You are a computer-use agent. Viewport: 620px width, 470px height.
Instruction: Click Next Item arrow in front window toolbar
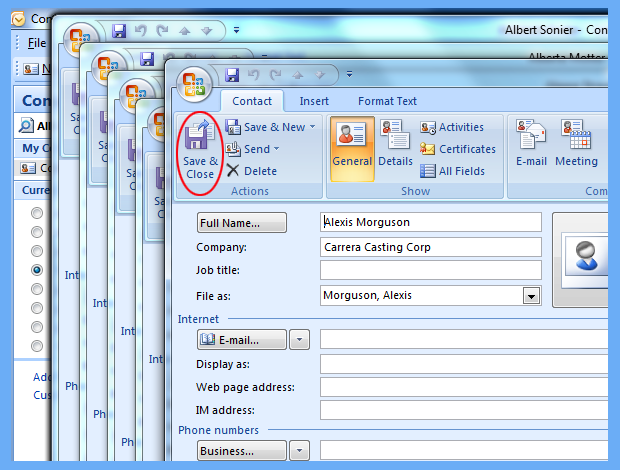[319, 75]
